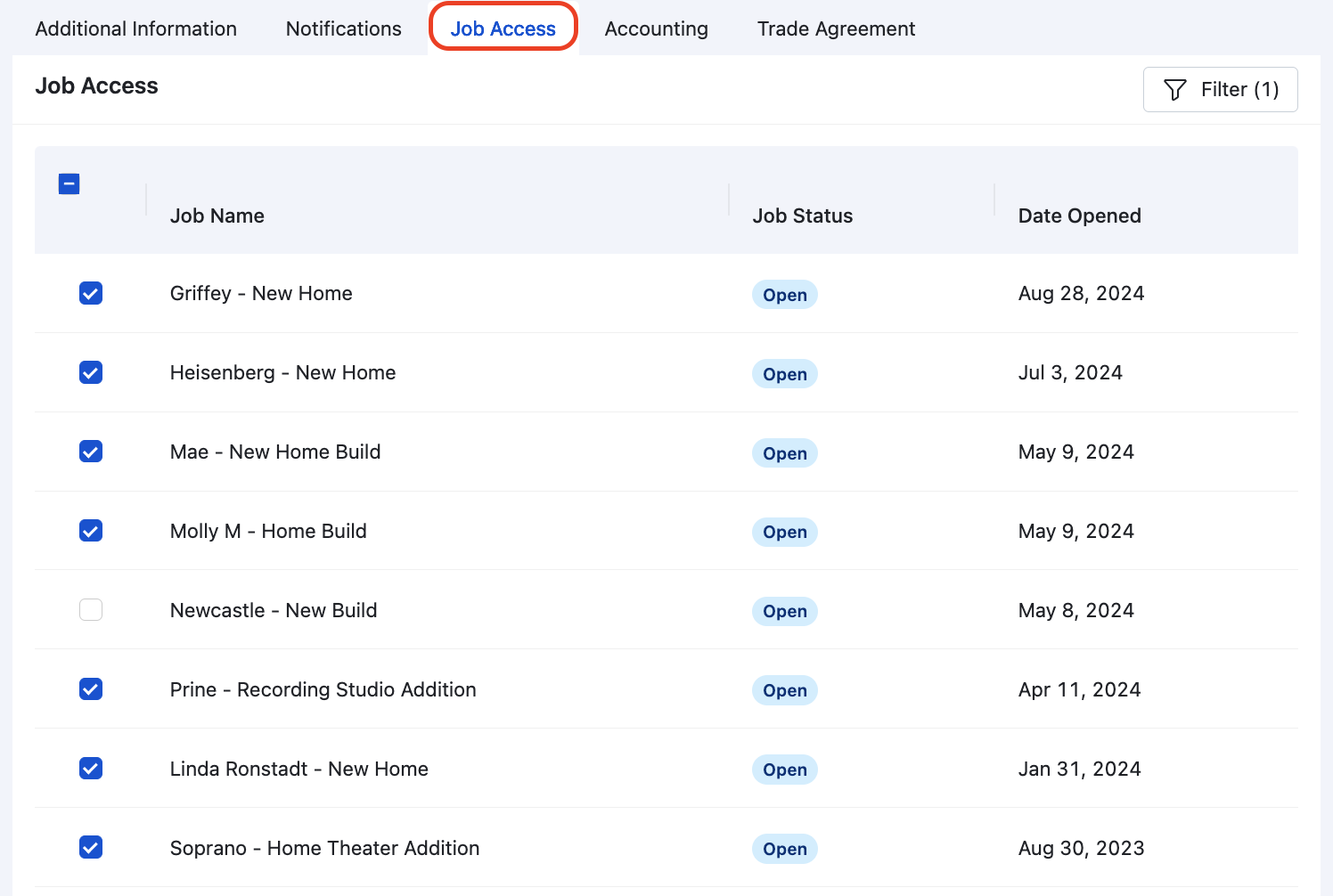
Task: Uncheck the Heisenberg - New Home checkbox
Action: pos(91,372)
